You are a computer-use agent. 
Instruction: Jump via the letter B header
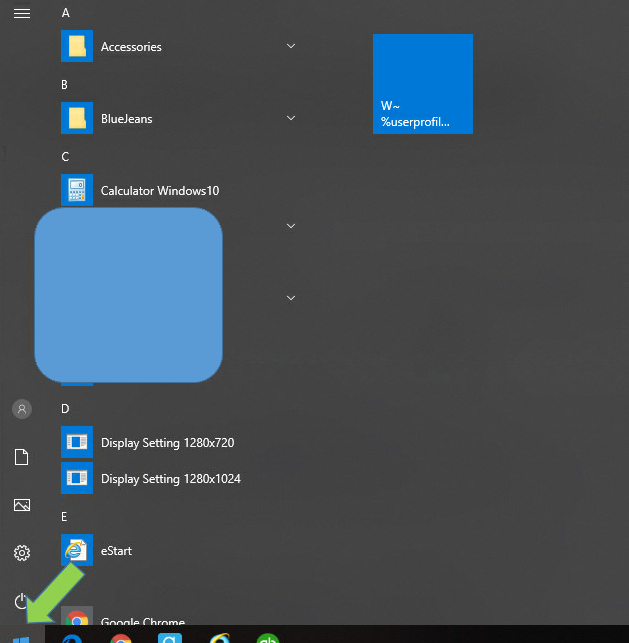click(x=64, y=85)
